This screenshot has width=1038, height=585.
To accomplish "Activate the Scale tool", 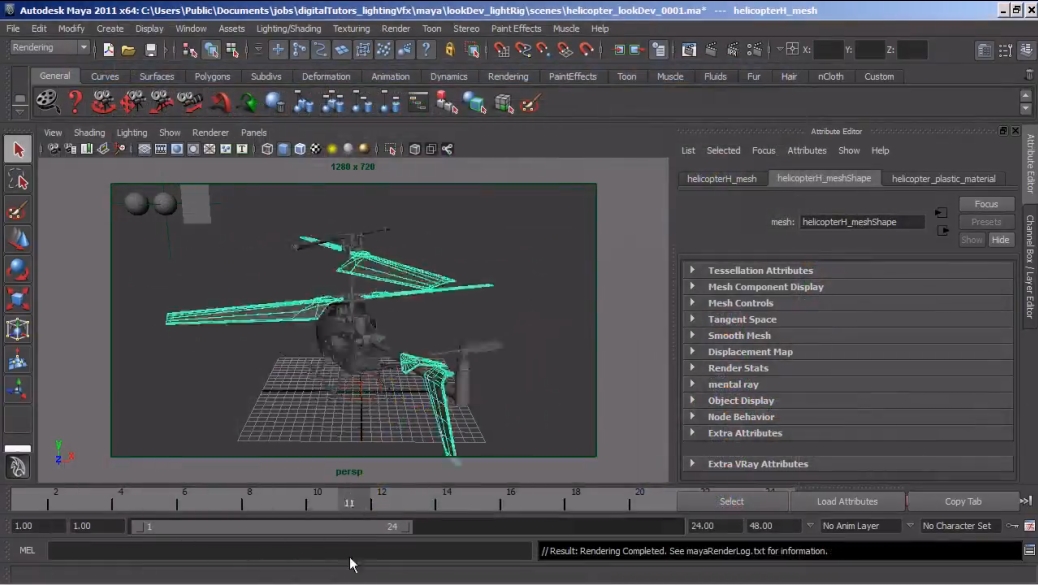I will [18, 299].
